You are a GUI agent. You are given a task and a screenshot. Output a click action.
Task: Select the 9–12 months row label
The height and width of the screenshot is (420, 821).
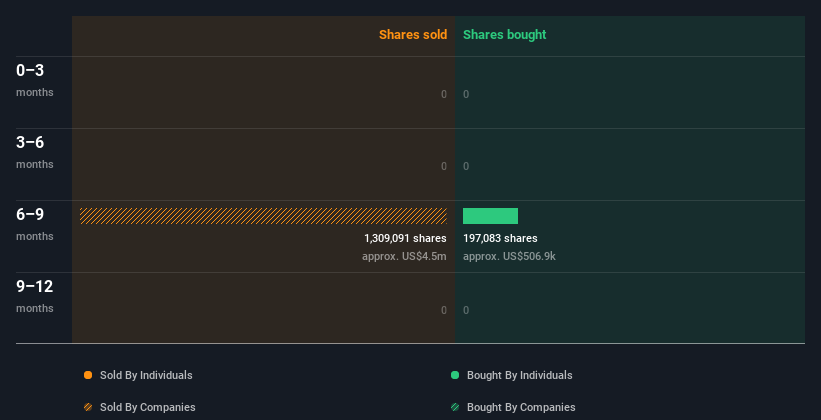(x=35, y=296)
